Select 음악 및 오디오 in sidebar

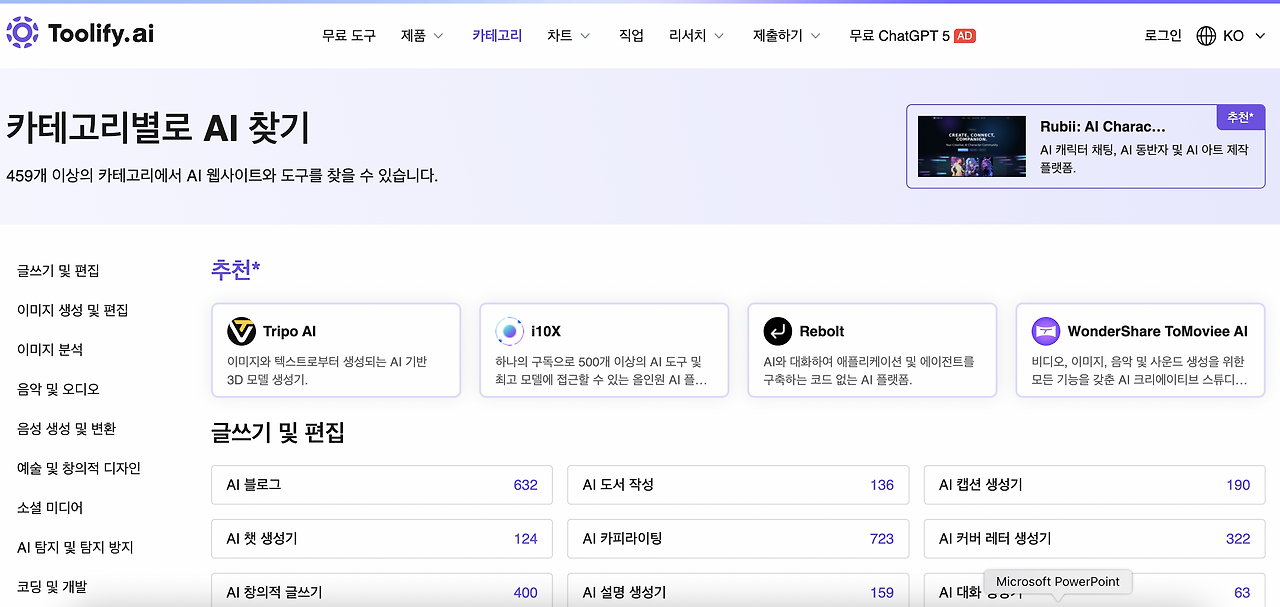coord(58,389)
